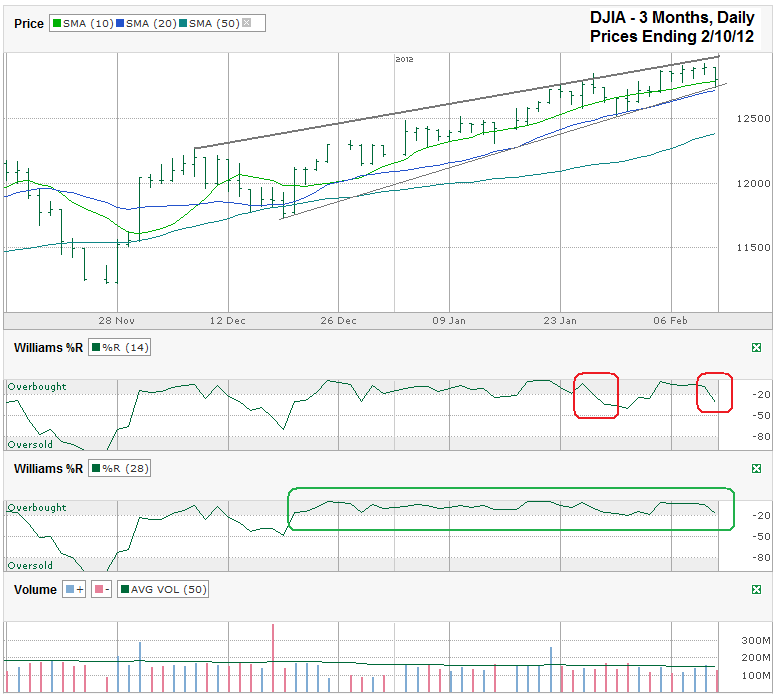Click Oversold label in %R (28) panel

point(30,565)
